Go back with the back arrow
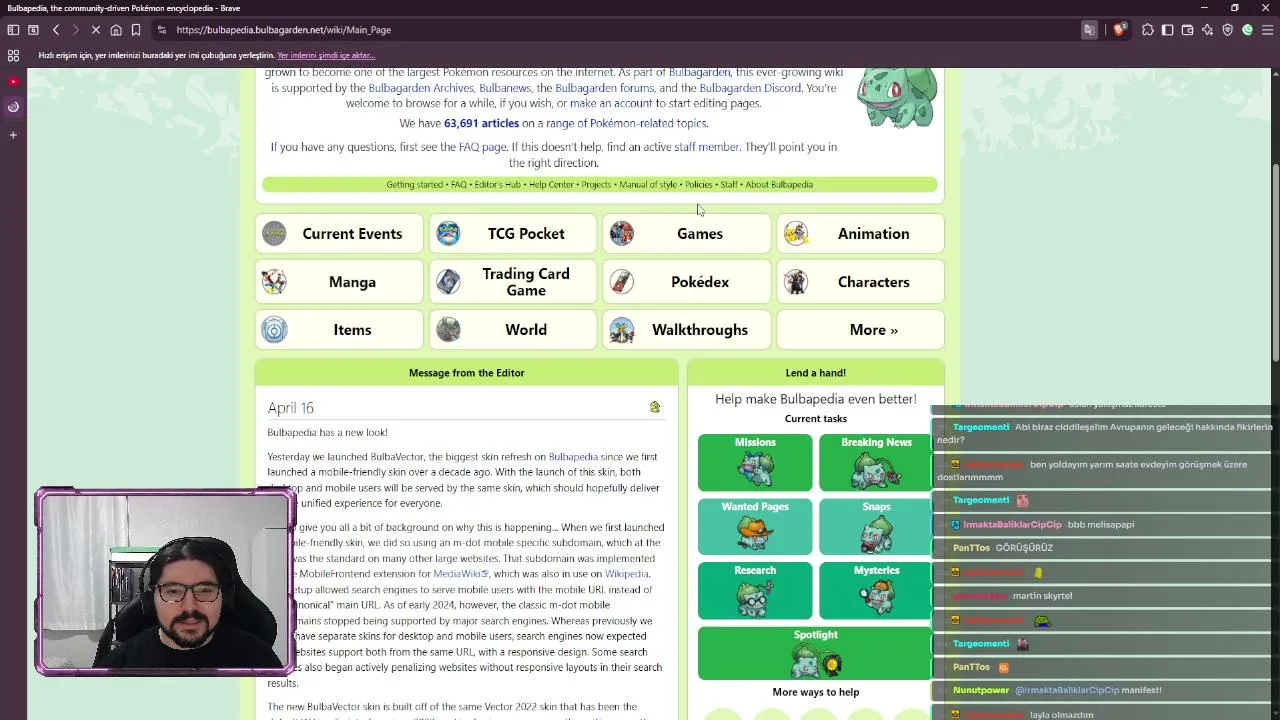1280x720 pixels. (x=56, y=30)
